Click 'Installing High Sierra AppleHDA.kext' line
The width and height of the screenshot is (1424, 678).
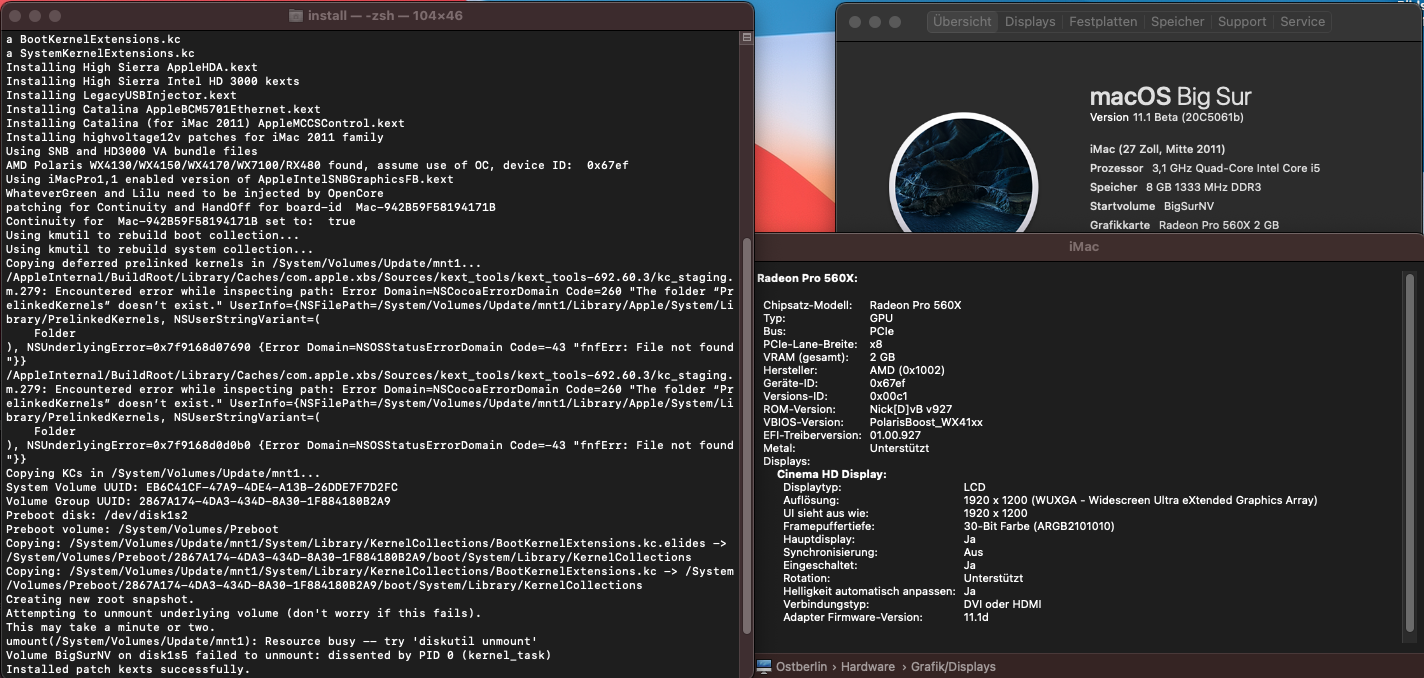coord(132,67)
